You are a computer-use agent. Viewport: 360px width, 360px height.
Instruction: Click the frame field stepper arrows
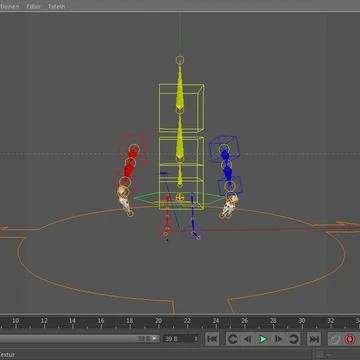click(196, 339)
